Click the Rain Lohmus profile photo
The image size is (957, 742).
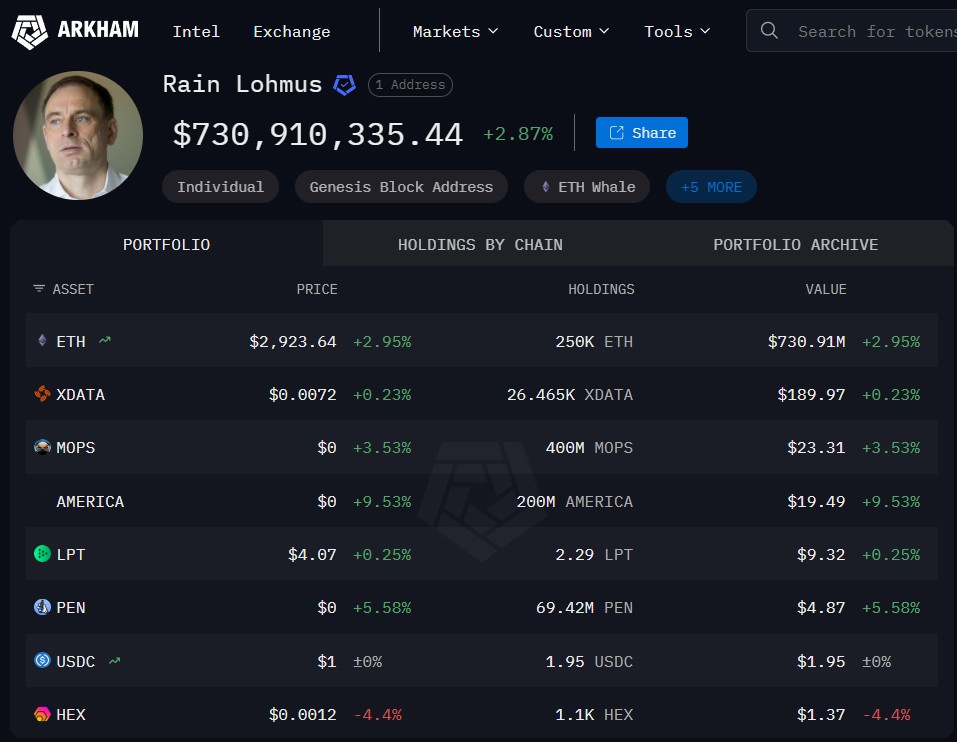pos(78,135)
